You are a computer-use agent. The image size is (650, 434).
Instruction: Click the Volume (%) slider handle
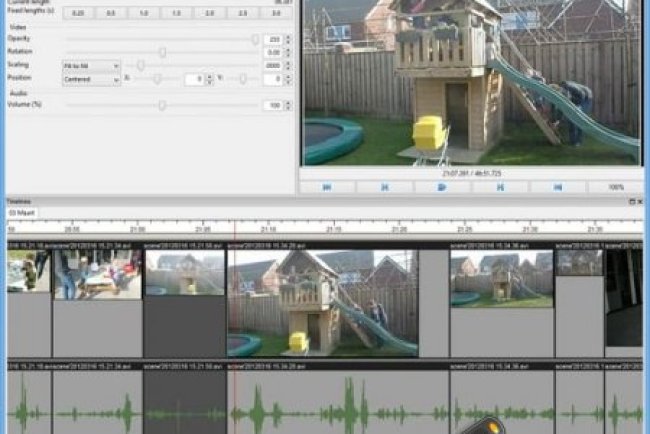(162, 104)
